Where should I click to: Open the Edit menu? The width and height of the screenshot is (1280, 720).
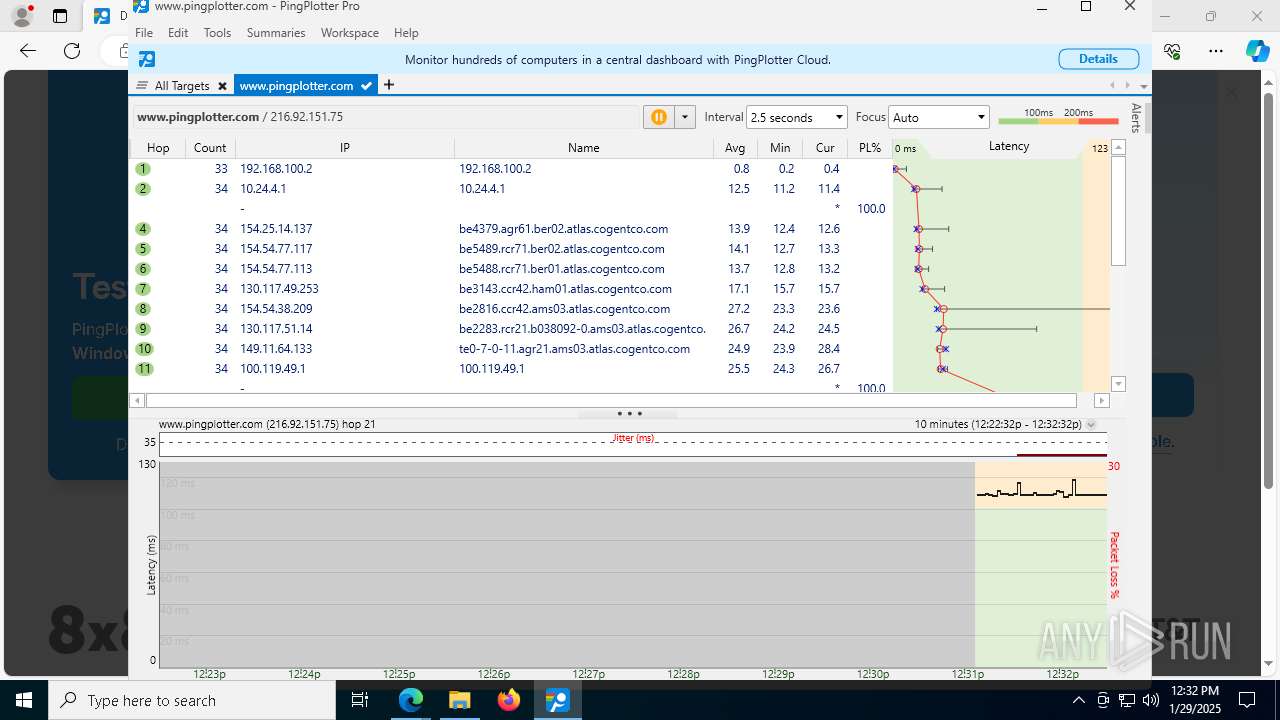point(178,33)
